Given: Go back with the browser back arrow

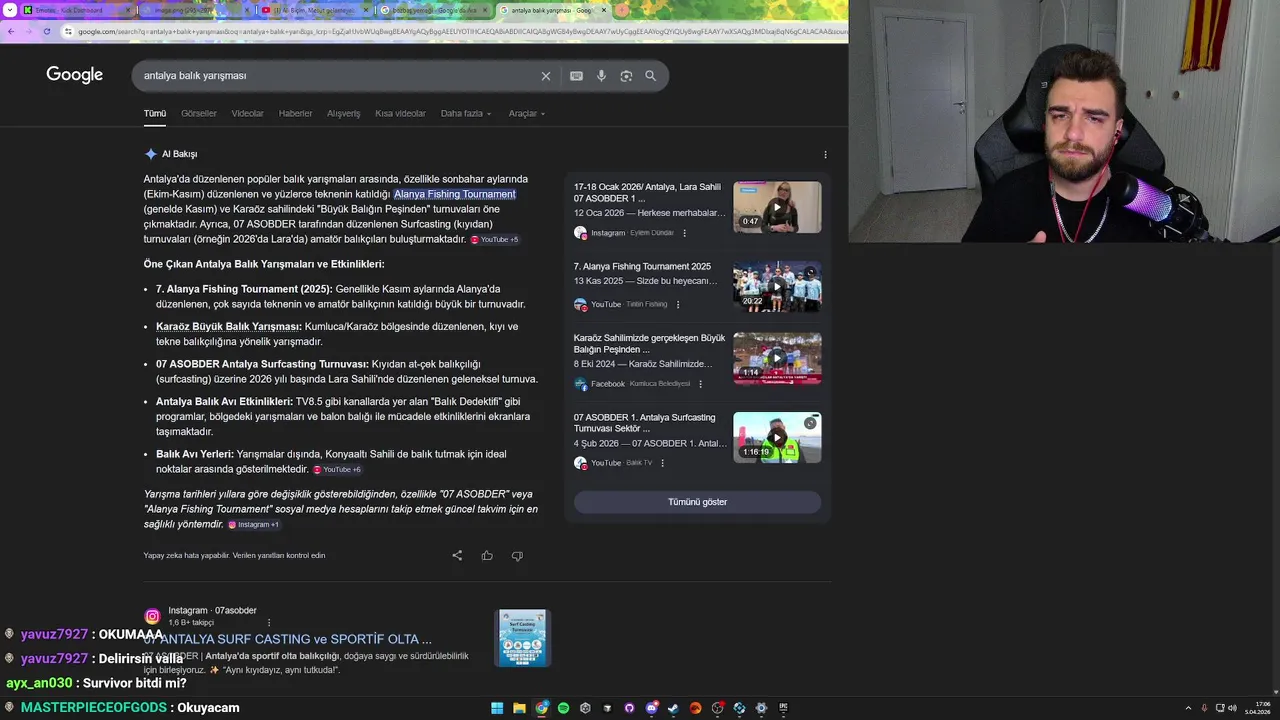Looking at the screenshot, I should (x=10, y=31).
